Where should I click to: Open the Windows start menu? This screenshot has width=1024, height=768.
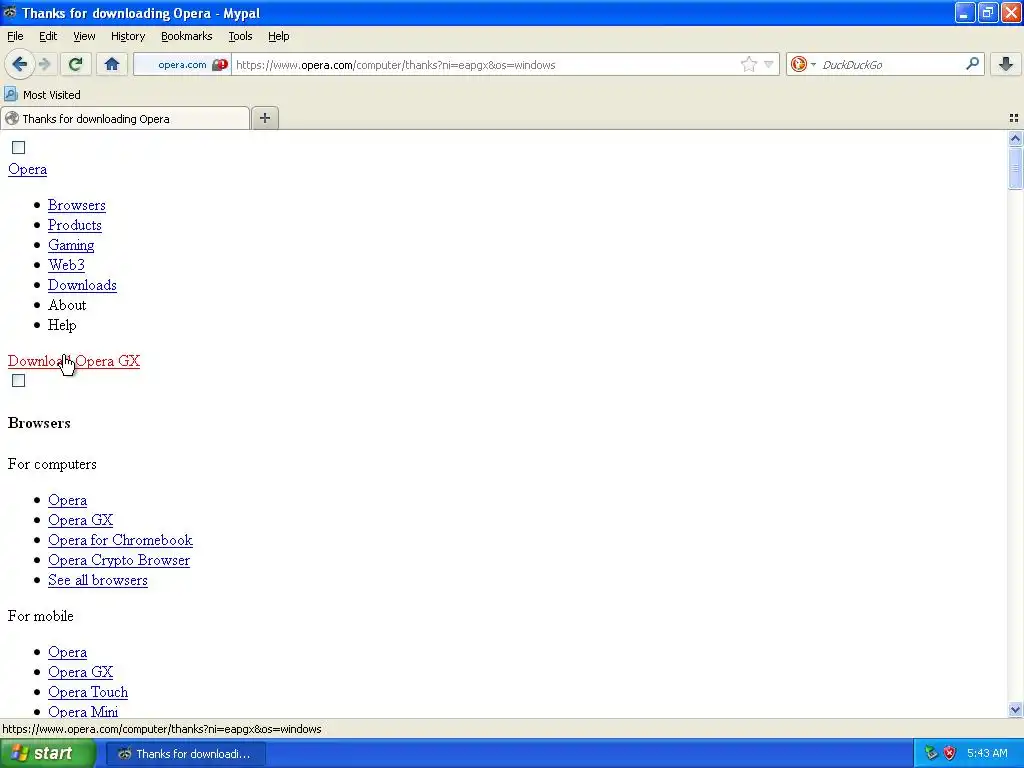pyautogui.click(x=48, y=754)
